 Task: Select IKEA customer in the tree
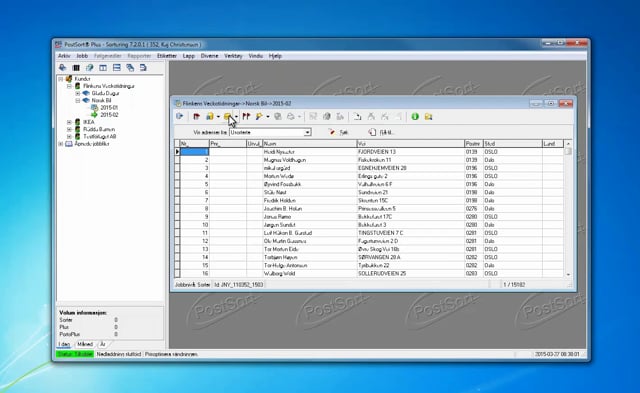(89, 122)
